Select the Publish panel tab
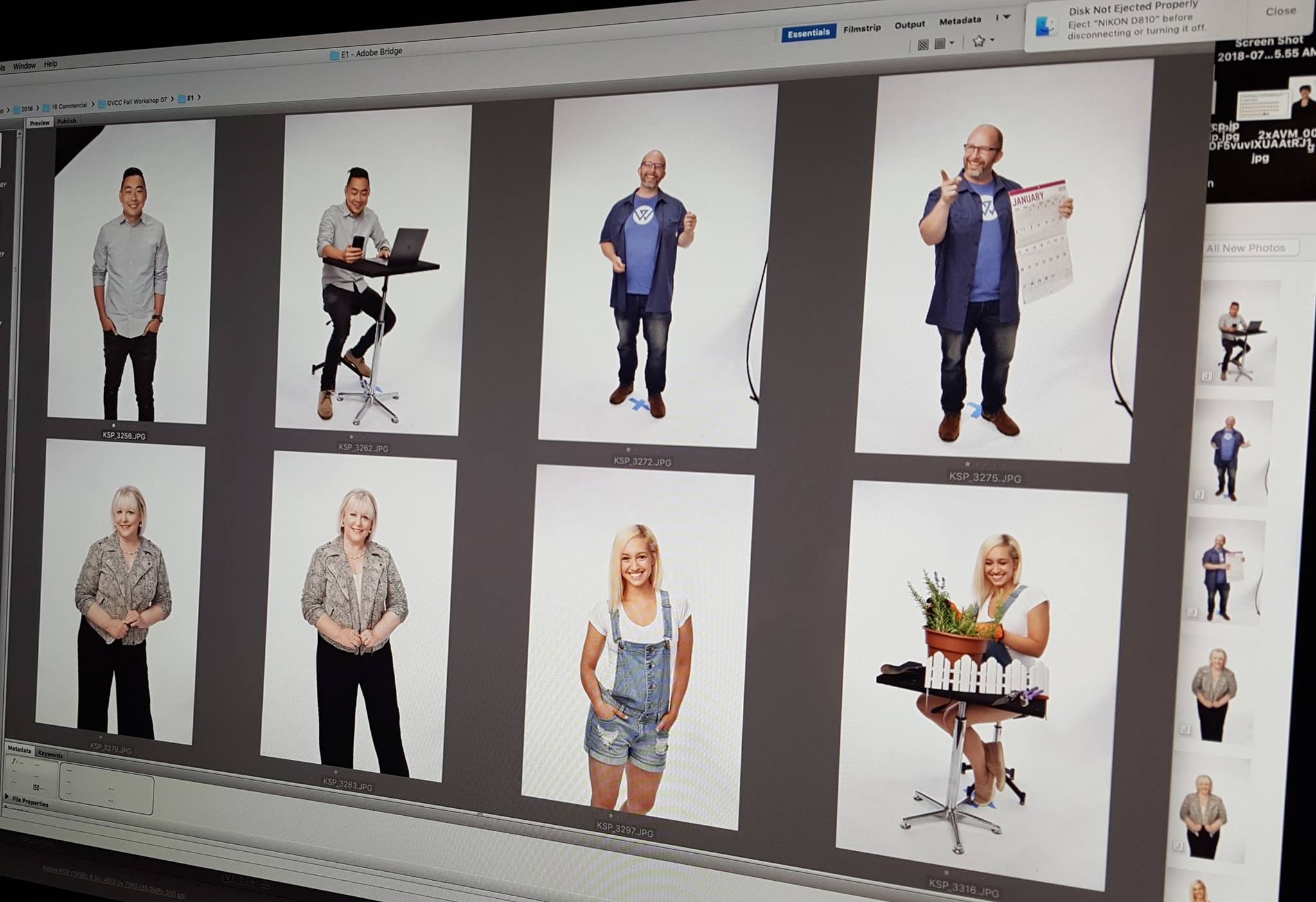The image size is (1316, 902). [x=66, y=121]
